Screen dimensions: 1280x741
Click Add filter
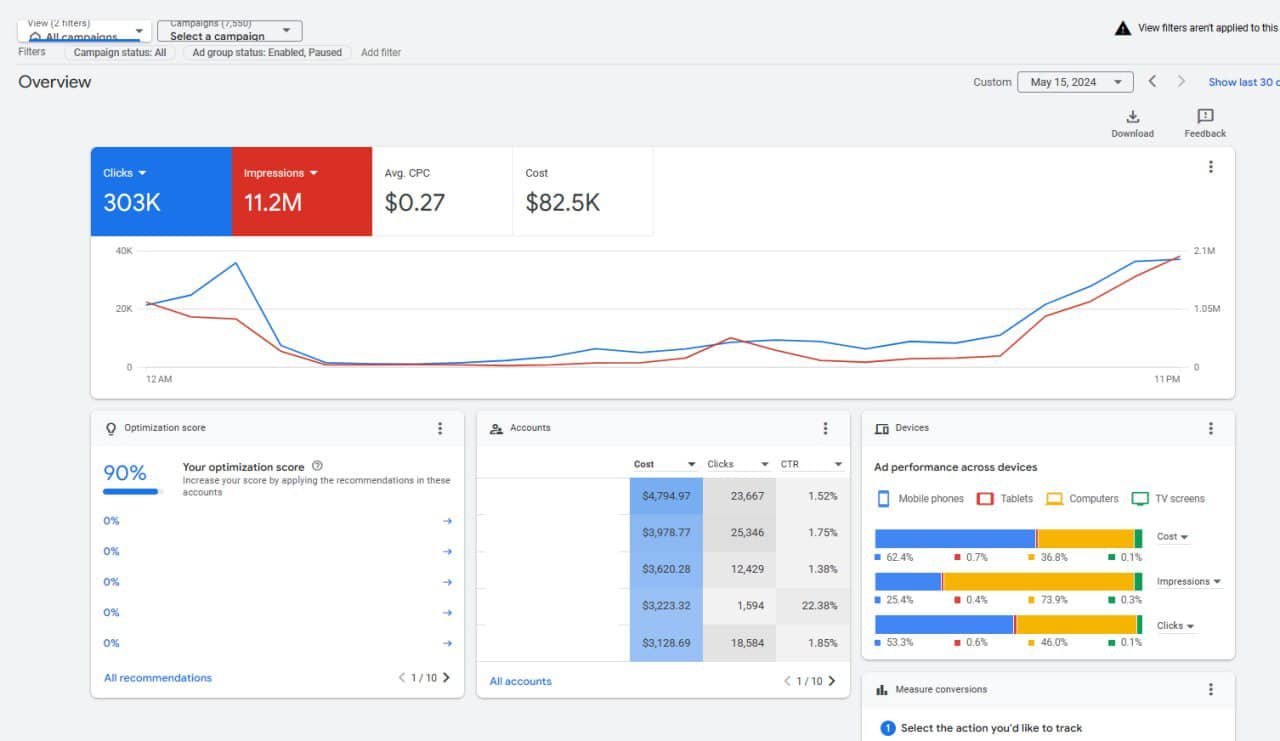pos(381,52)
